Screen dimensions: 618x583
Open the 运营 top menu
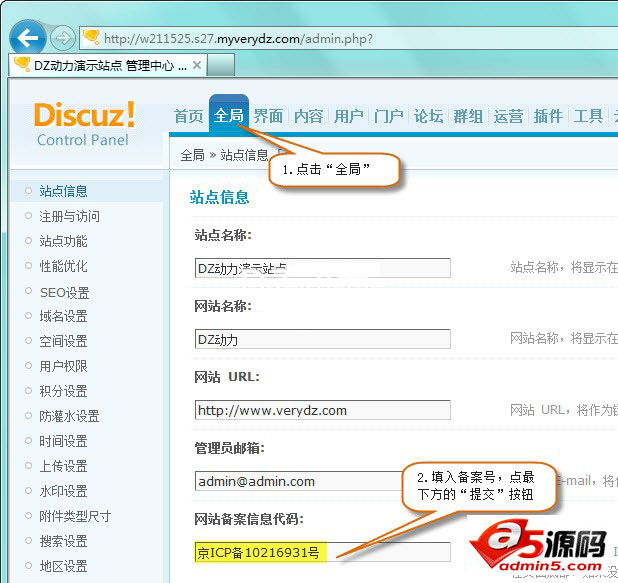(508, 116)
